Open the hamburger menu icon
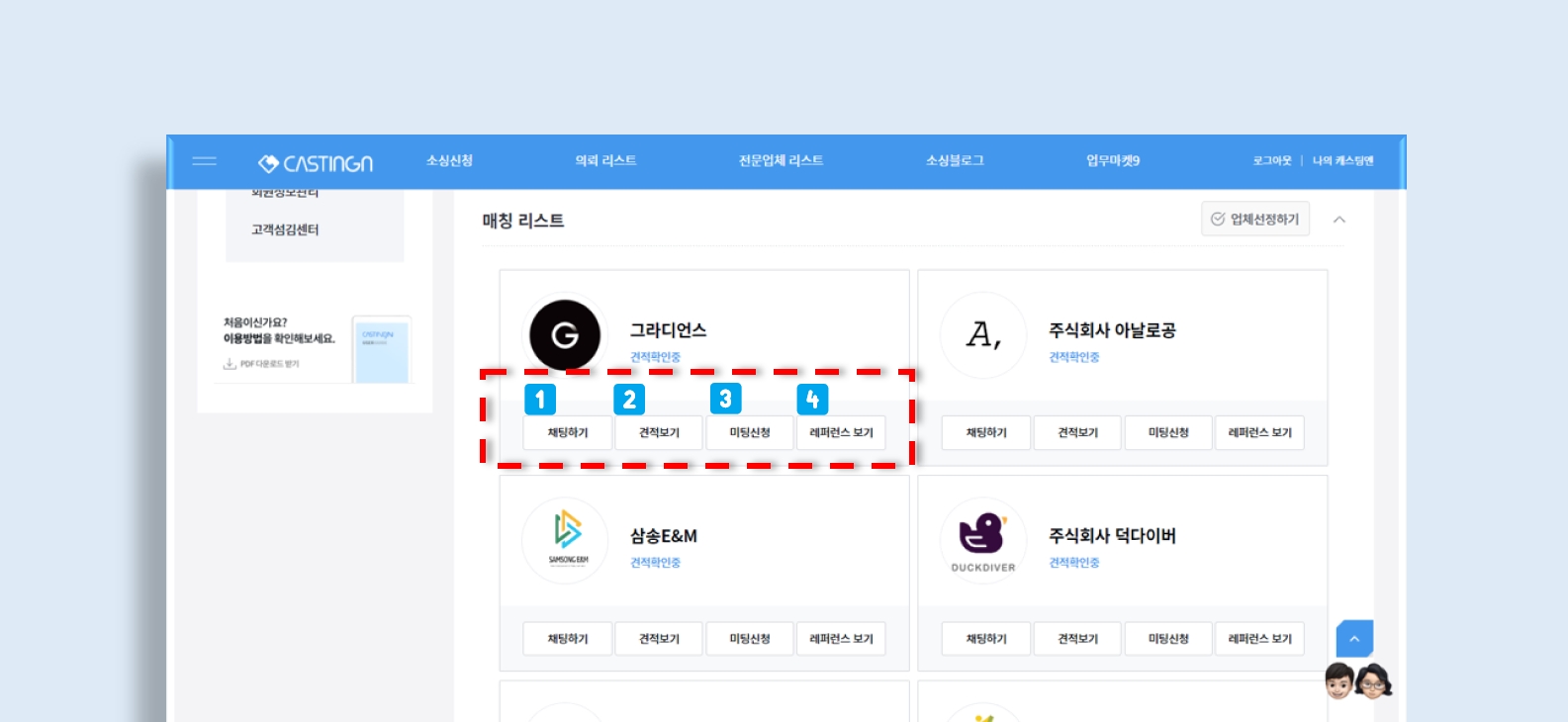Screen dimensions: 1568x722 coord(205,161)
